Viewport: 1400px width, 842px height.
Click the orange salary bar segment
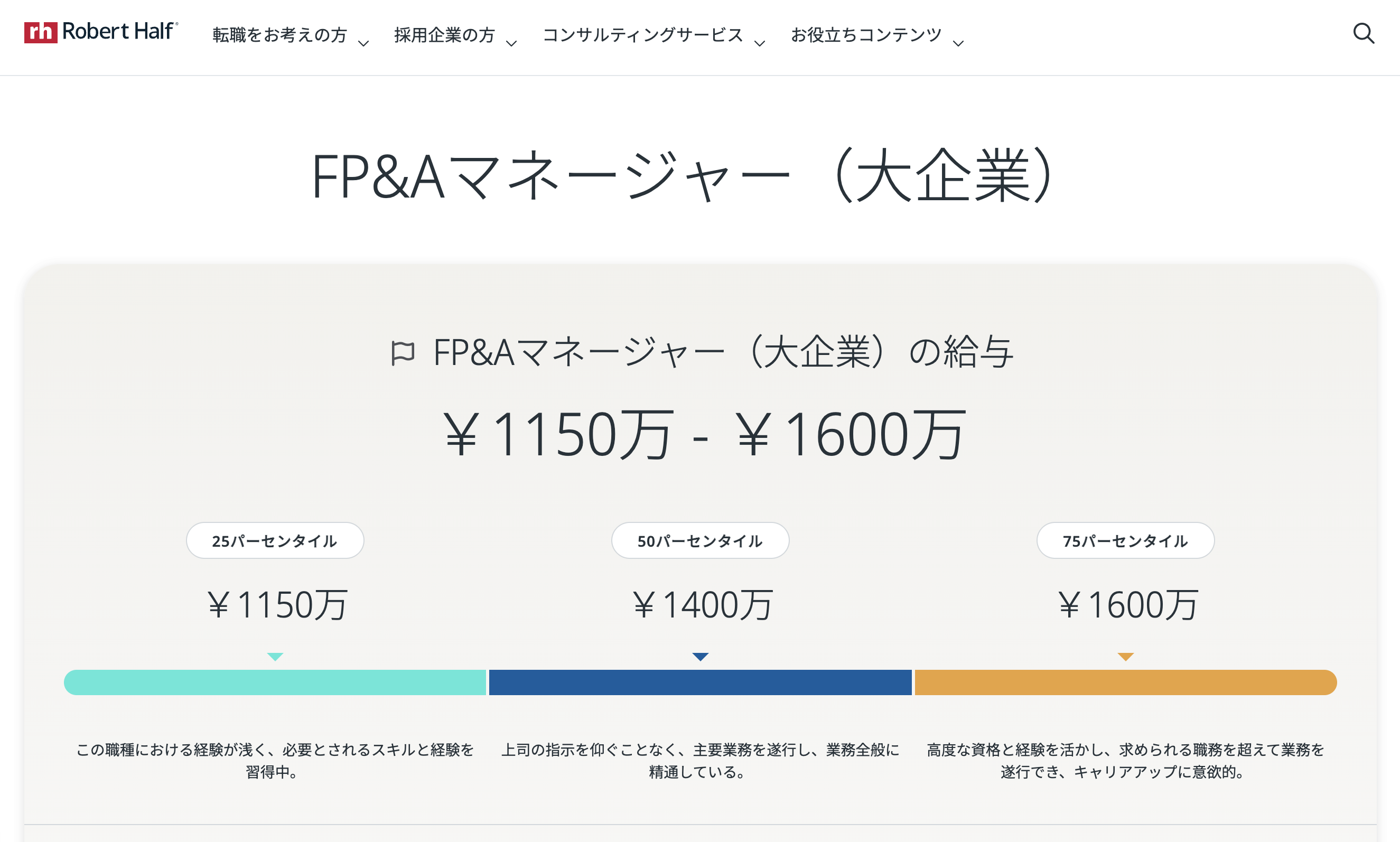pos(1125,682)
